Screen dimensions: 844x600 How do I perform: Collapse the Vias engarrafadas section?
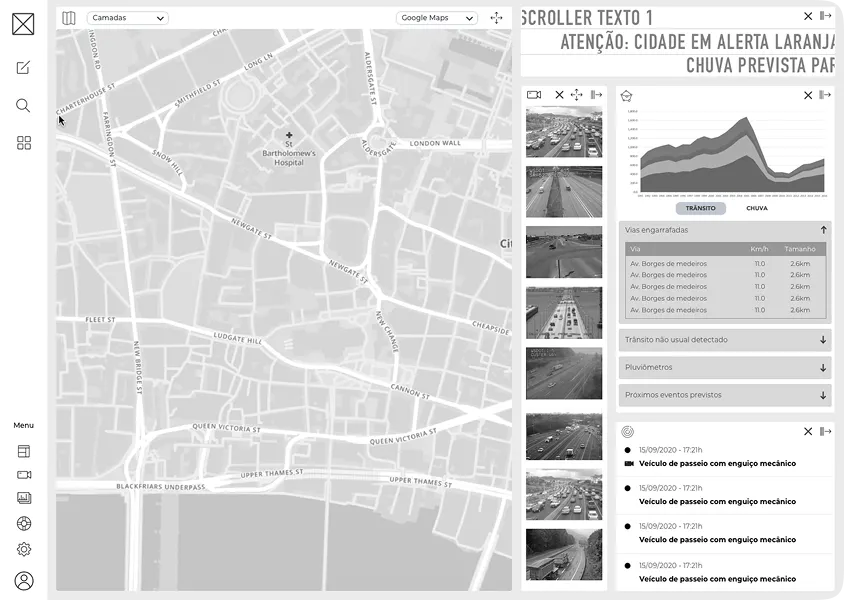[x=823, y=230]
